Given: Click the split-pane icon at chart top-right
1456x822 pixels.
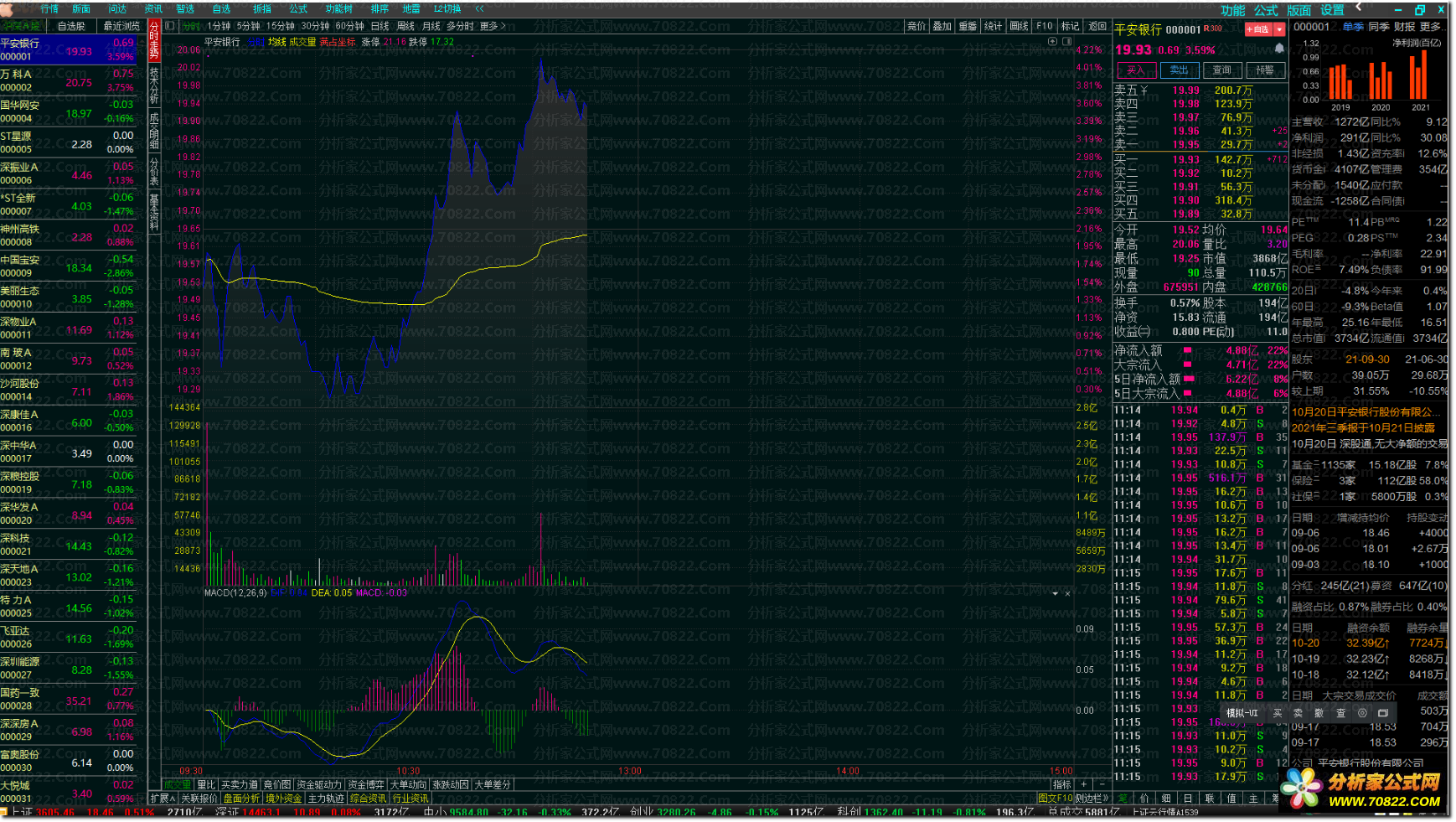Looking at the screenshot, I should coord(1067,41).
